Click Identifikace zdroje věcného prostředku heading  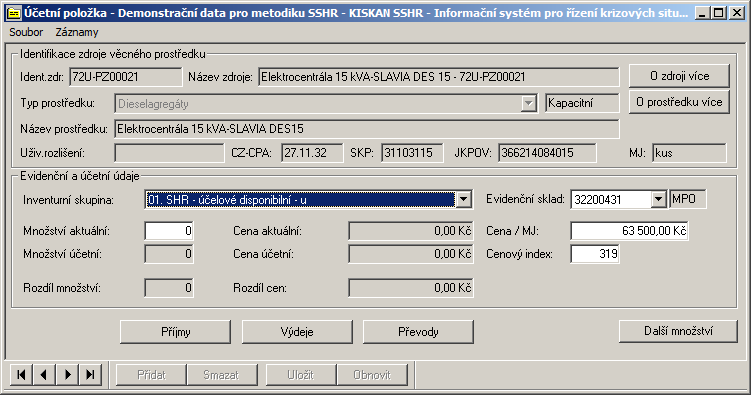[x=113, y=54]
